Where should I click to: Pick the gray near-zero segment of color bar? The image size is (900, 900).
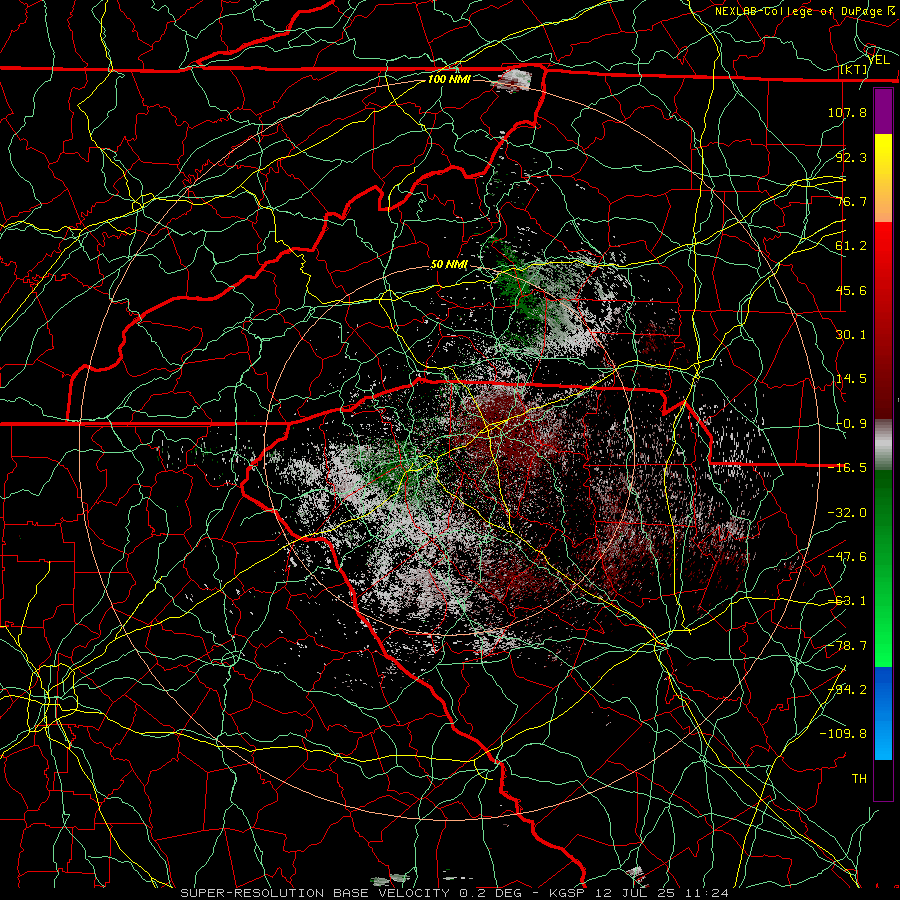coord(883,445)
